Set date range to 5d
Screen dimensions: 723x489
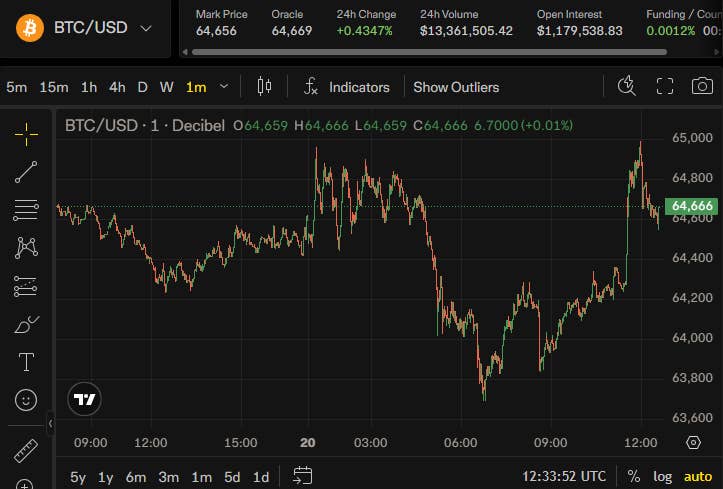coord(232,477)
